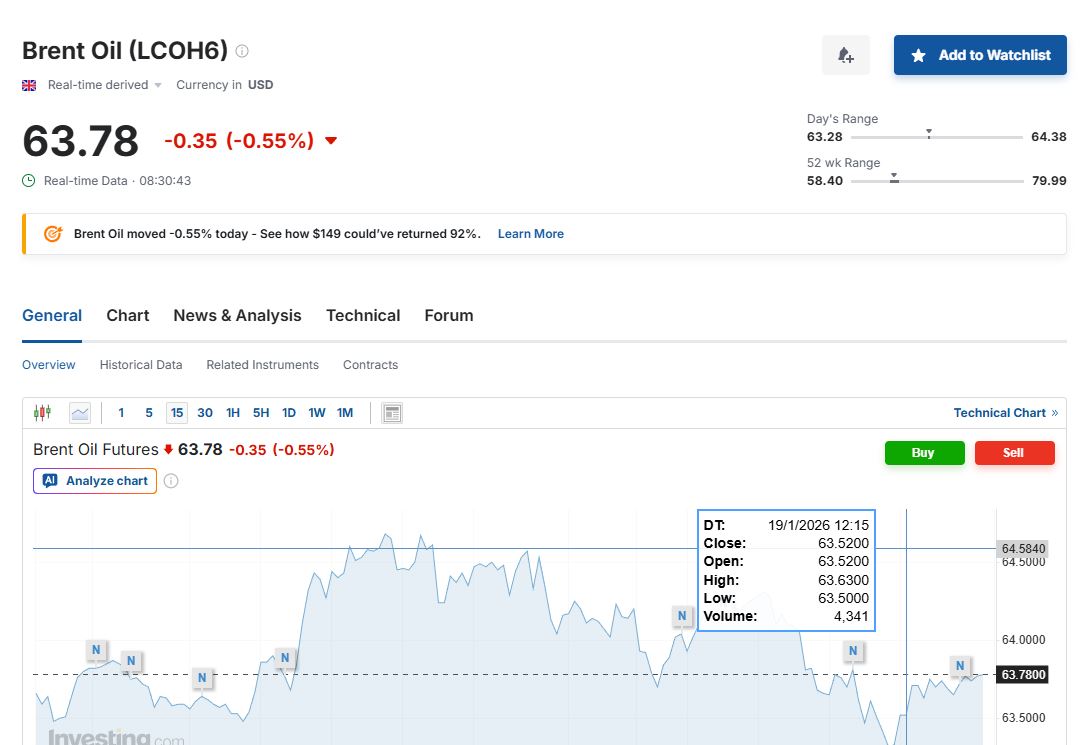
Task: Choose the 1M timeframe option
Action: click(x=345, y=413)
